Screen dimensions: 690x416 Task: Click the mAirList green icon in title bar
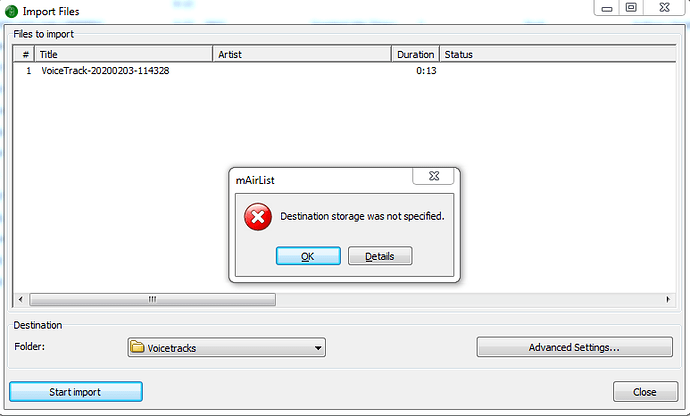tap(11, 11)
